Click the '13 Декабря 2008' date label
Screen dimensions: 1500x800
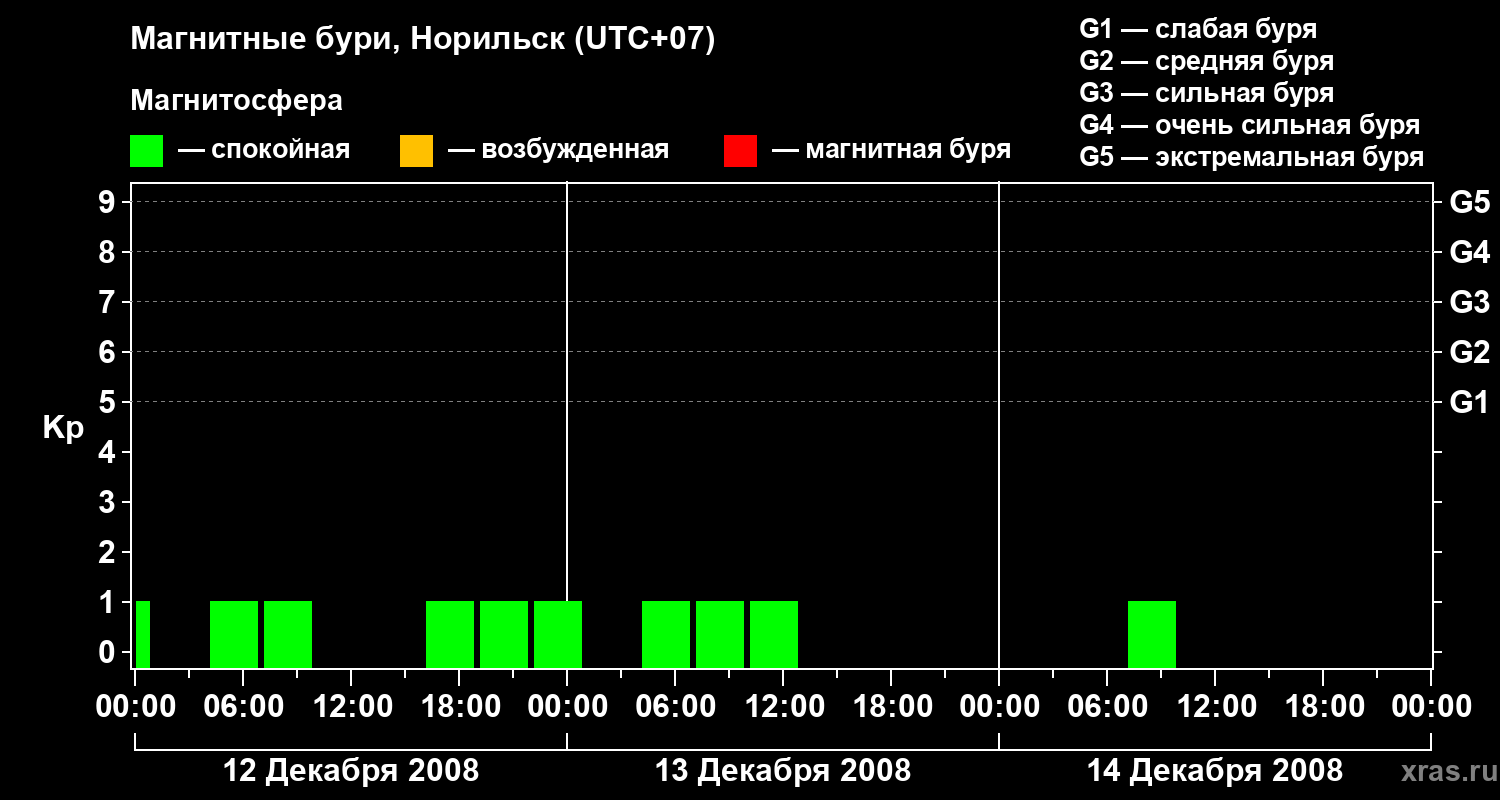pyautogui.click(x=783, y=771)
